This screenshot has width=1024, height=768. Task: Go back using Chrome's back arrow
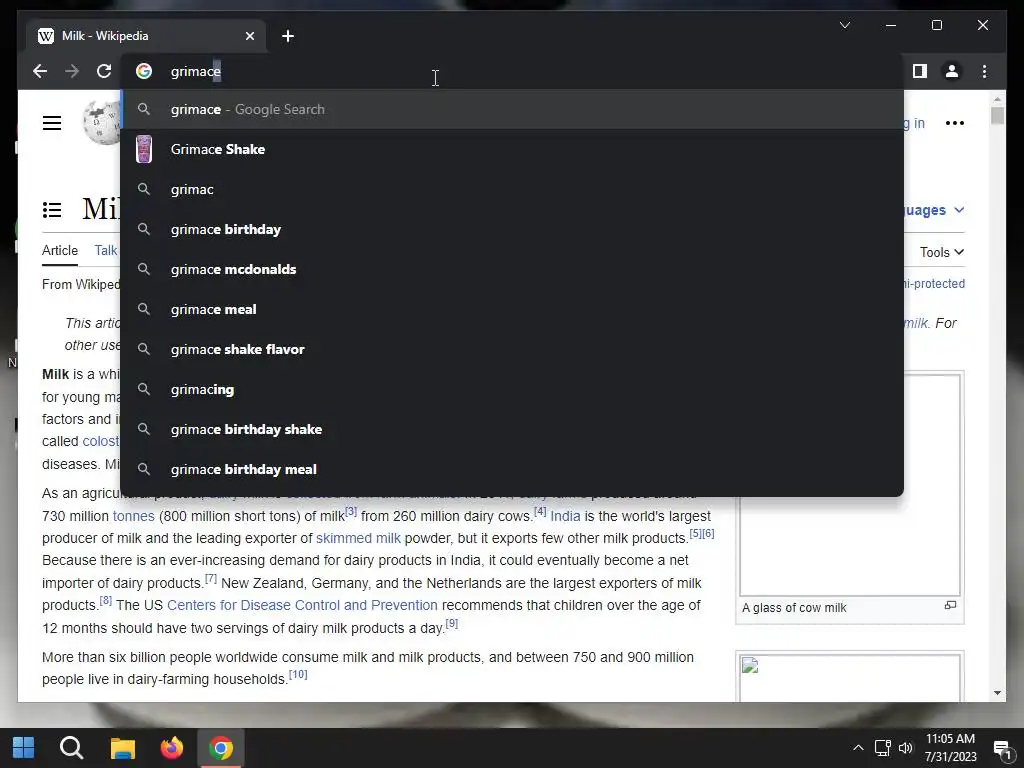point(40,71)
